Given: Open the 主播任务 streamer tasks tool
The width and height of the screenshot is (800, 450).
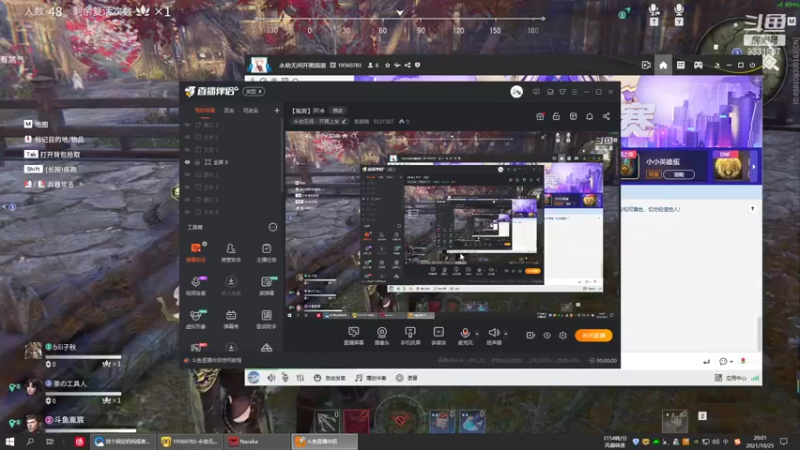Looking at the screenshot, I should (x=266, y=253).
